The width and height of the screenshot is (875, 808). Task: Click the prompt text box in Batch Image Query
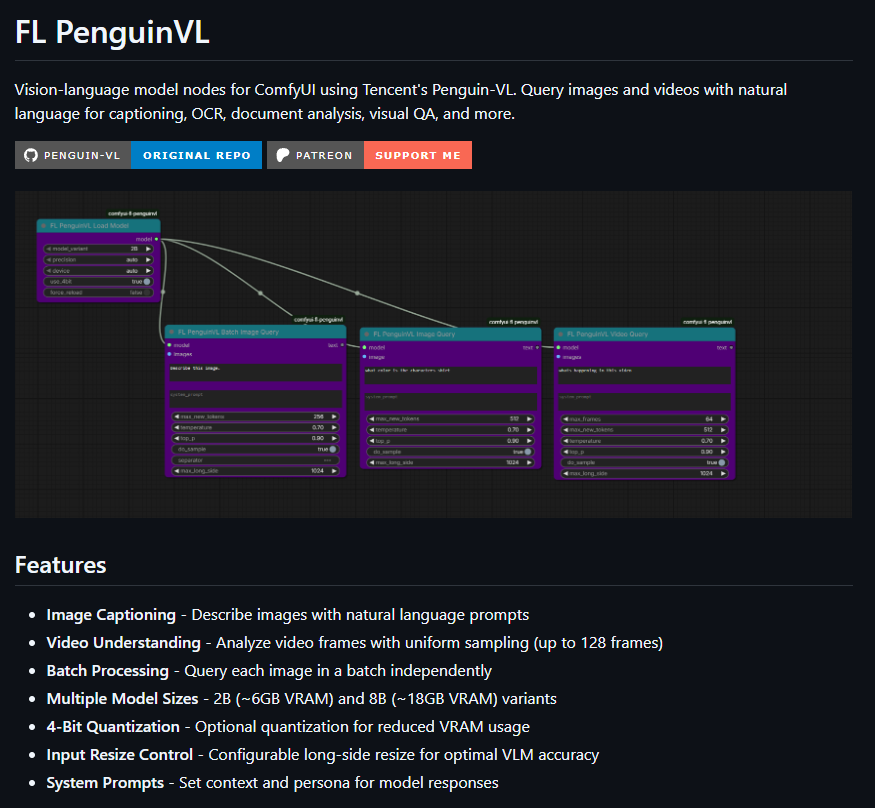[x=256, y=373]
